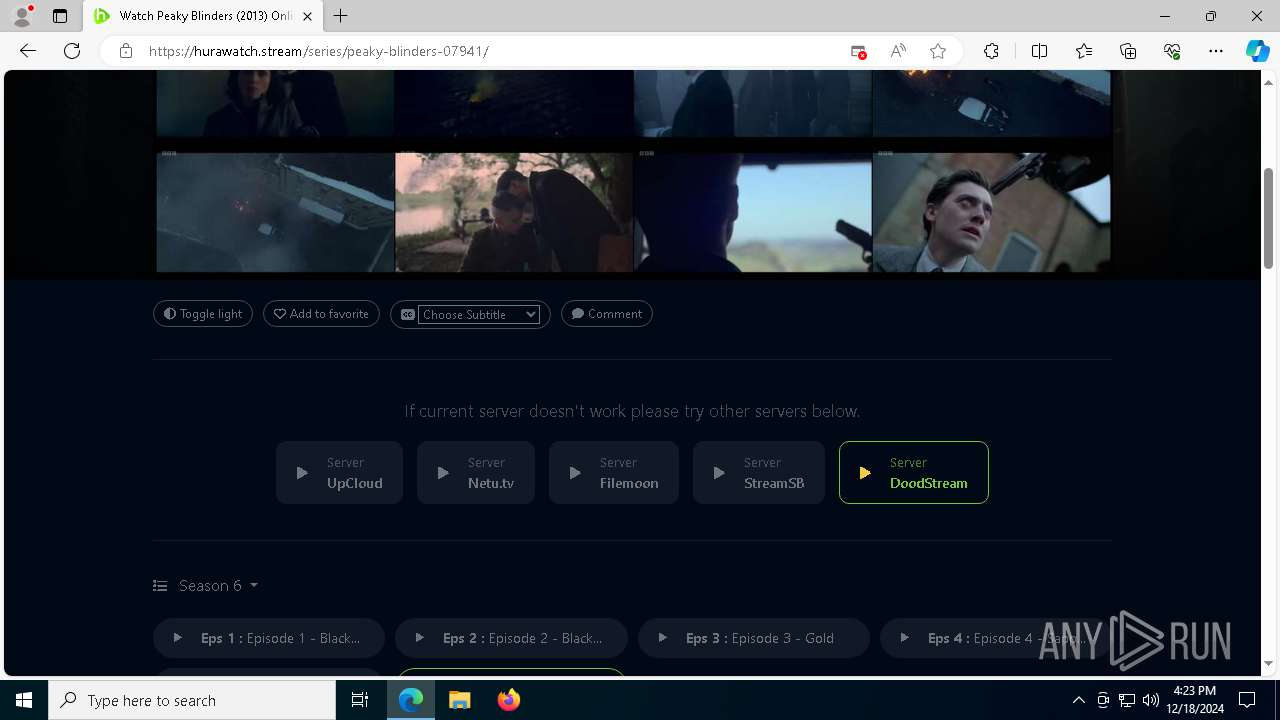Go back to previous page
The width and height of the screenshot is (1280, 720).
[28, 51]
